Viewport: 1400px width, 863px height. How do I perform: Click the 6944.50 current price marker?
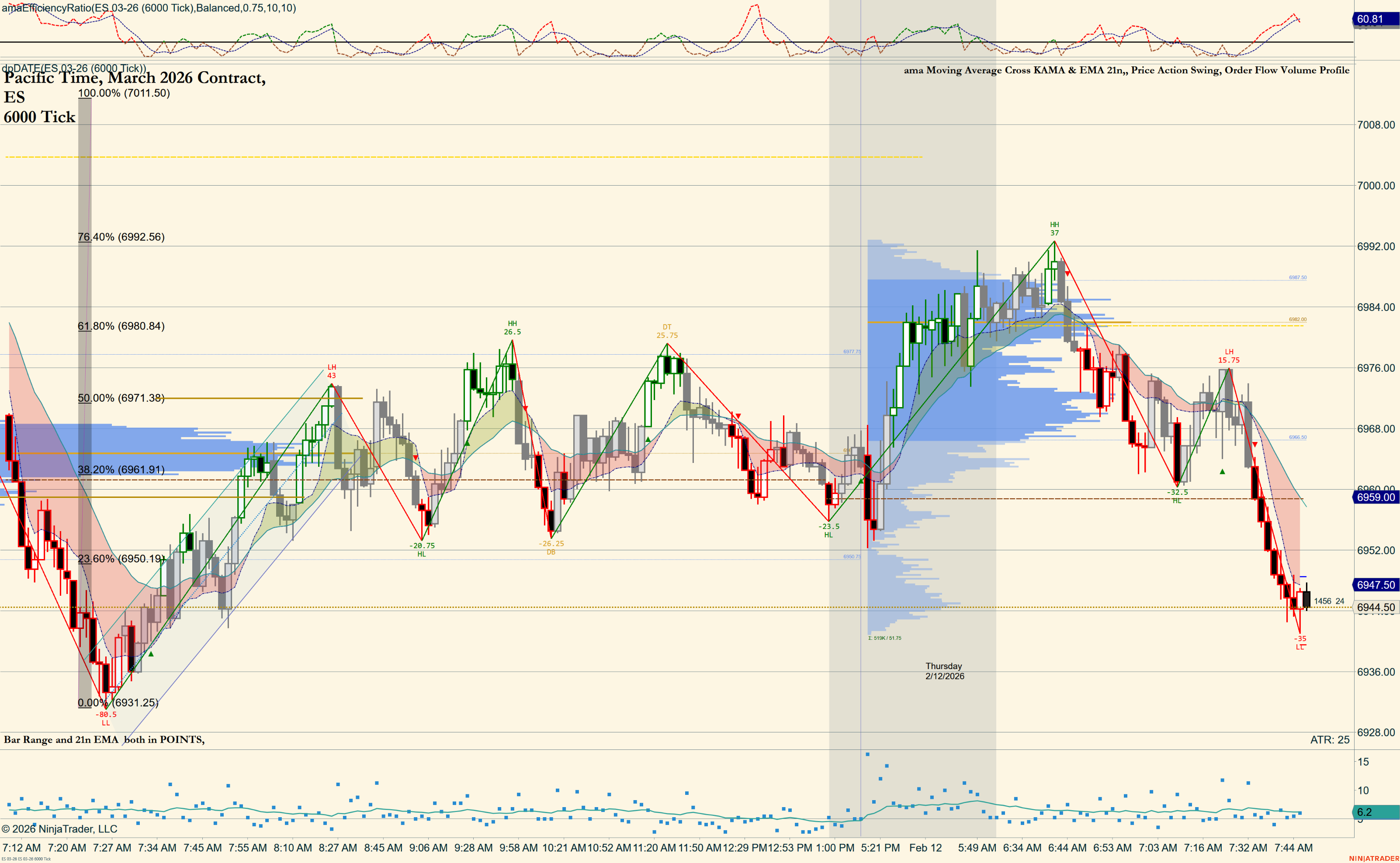1376,608
